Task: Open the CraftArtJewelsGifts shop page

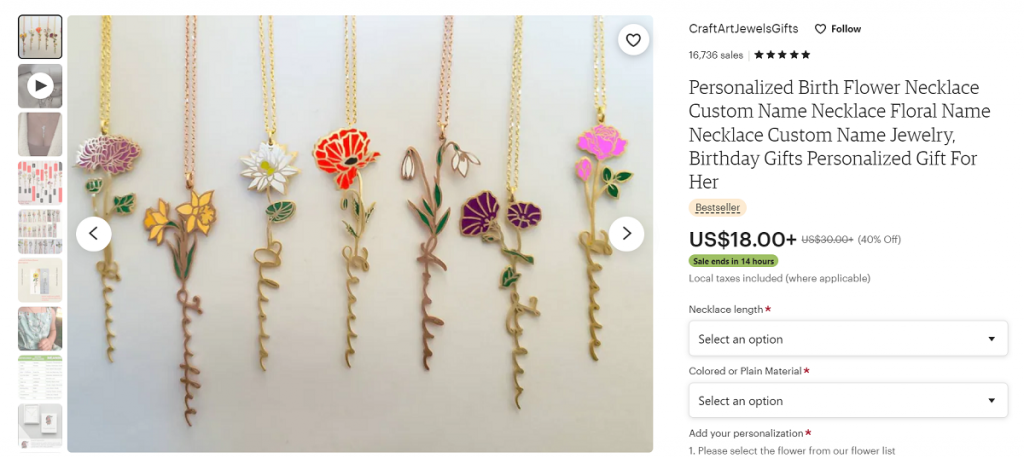Action: pyautogui.click(x=743, y=29)
